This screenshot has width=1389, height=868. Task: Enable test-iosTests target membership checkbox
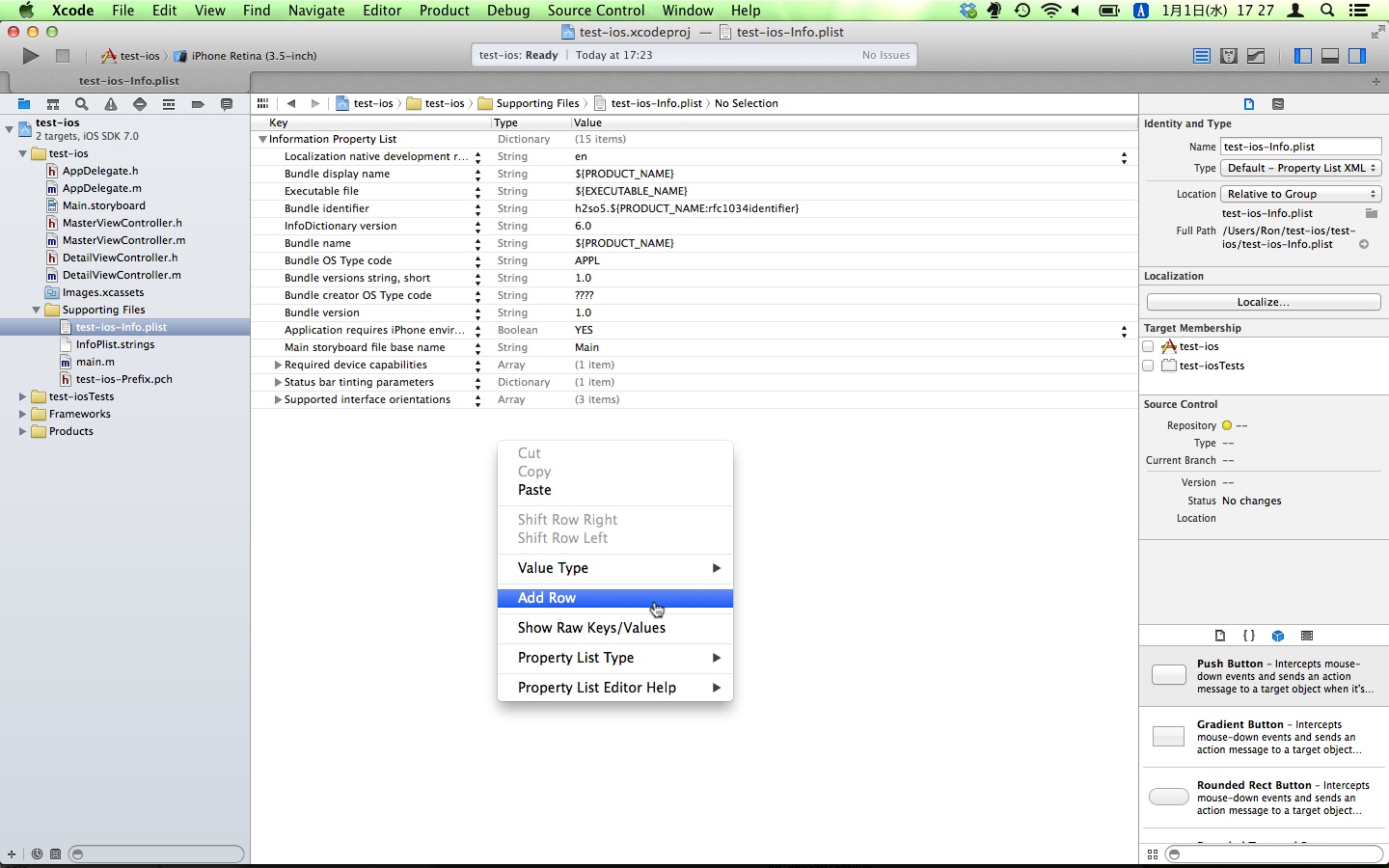click(1148, 366)
